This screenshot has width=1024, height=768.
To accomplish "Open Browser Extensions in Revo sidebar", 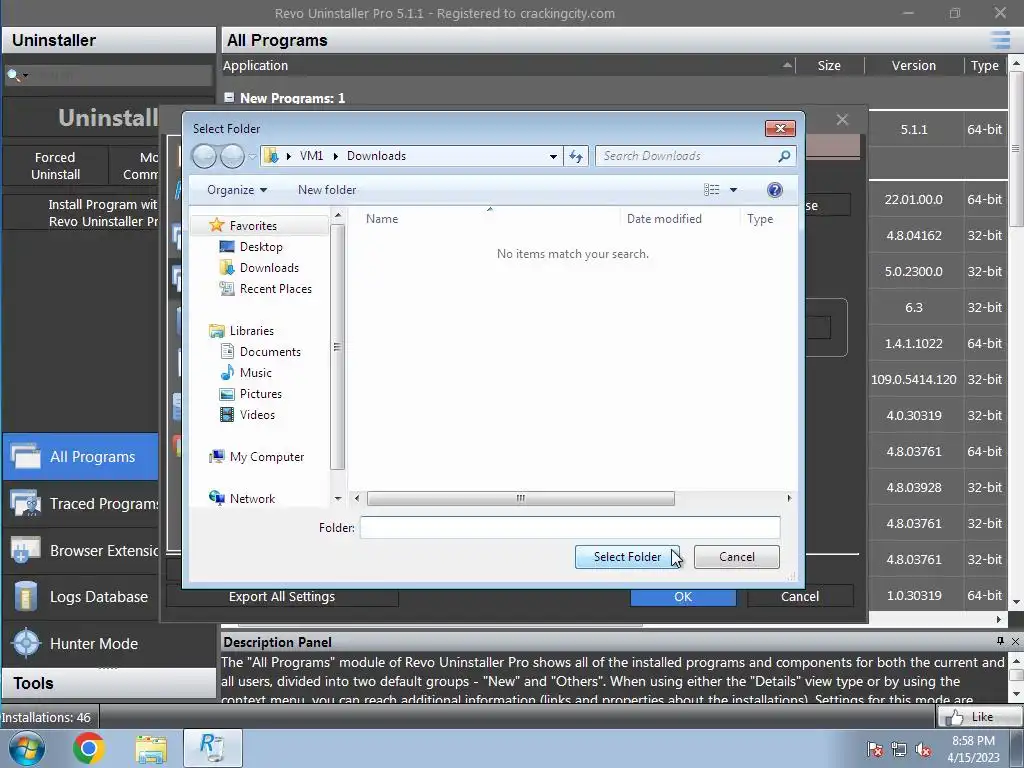I will tap(80, 551).
